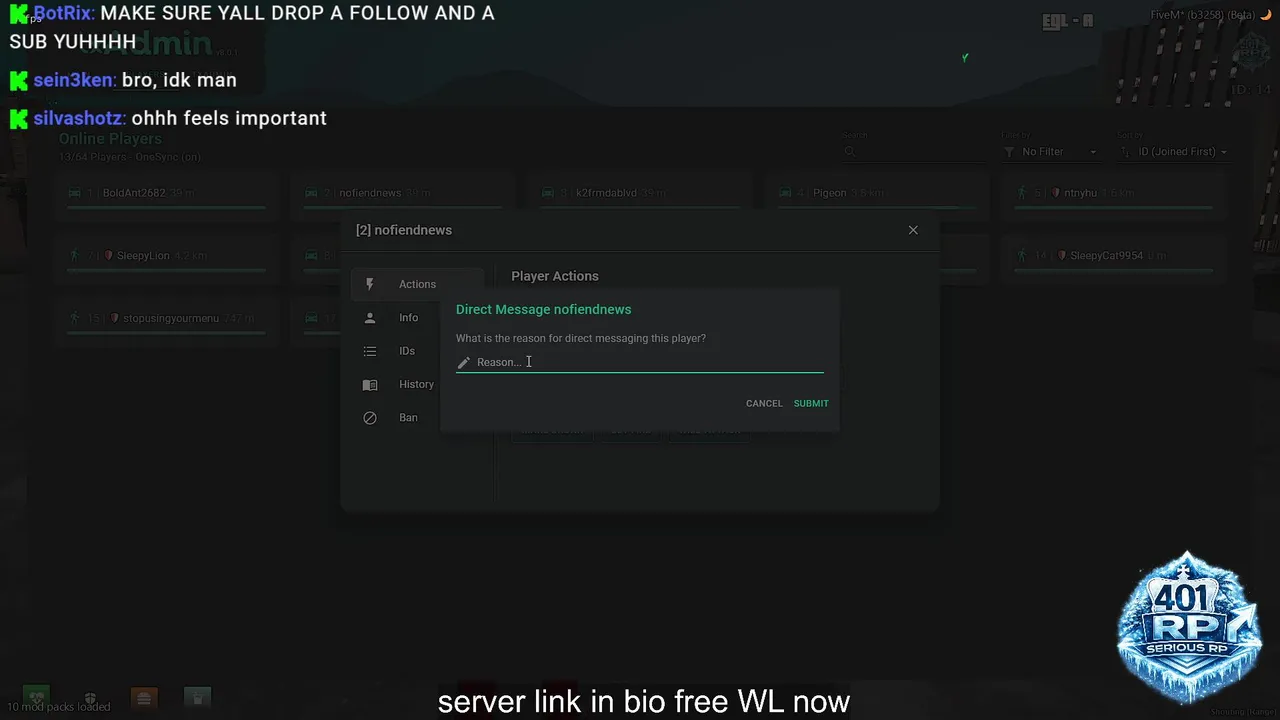Open the No Filter dropdown
Image resolution: width=1280 pixels, height=720 pixels.
click(1050, 152)
